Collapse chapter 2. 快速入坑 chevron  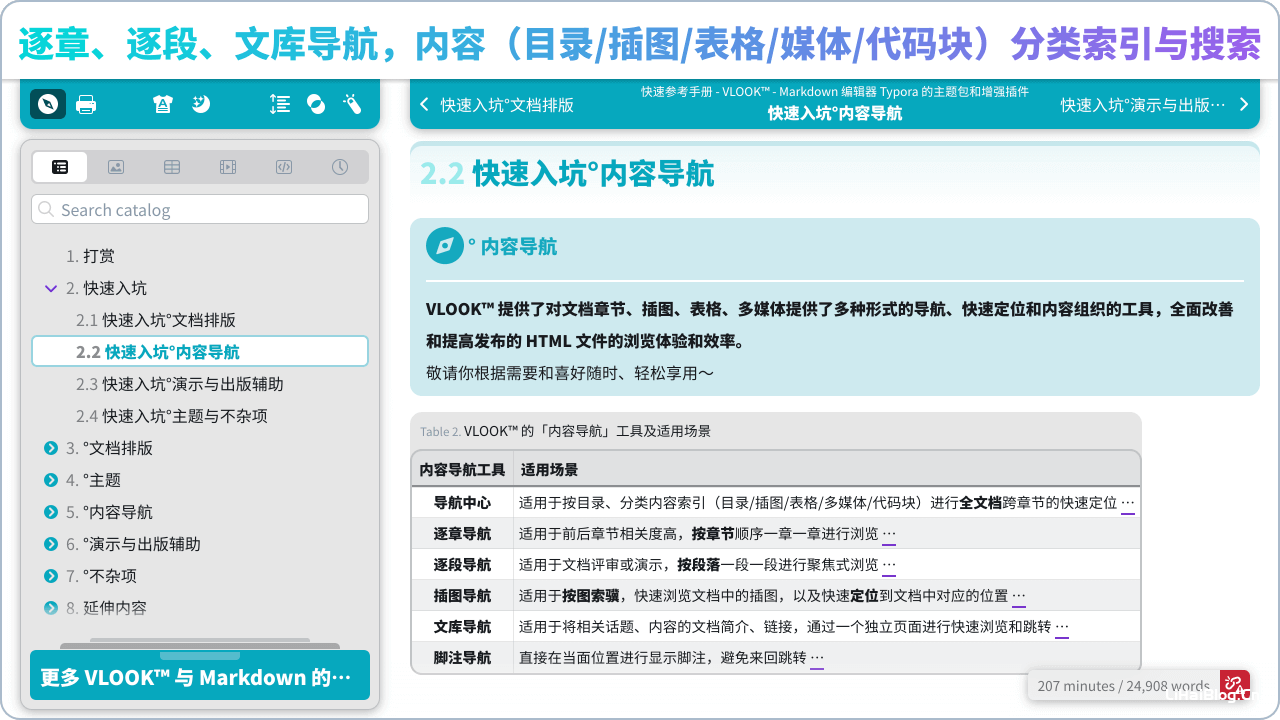pos(51,288)
